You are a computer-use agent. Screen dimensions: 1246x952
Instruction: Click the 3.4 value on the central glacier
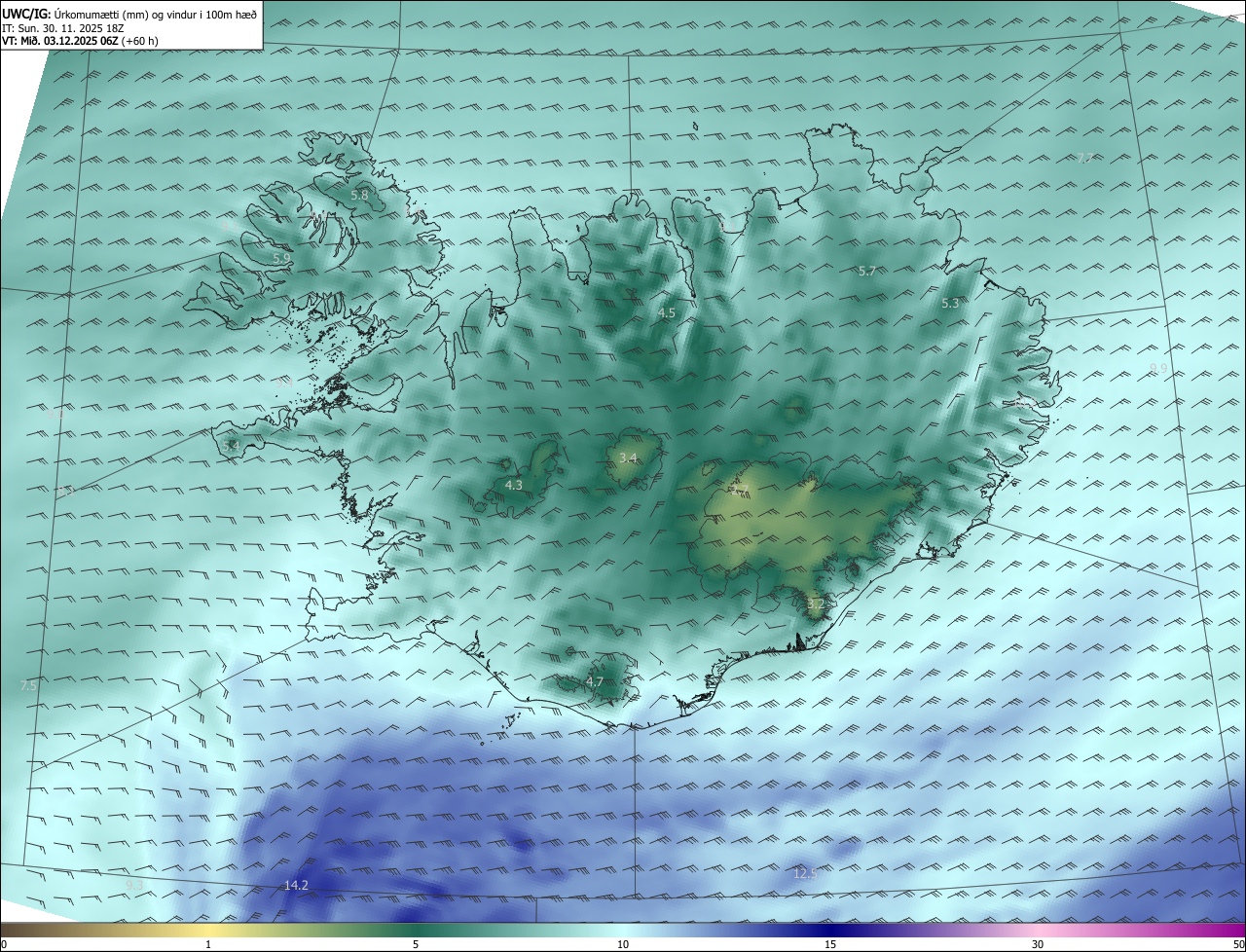pyautogui.click(x=628, y=458)
